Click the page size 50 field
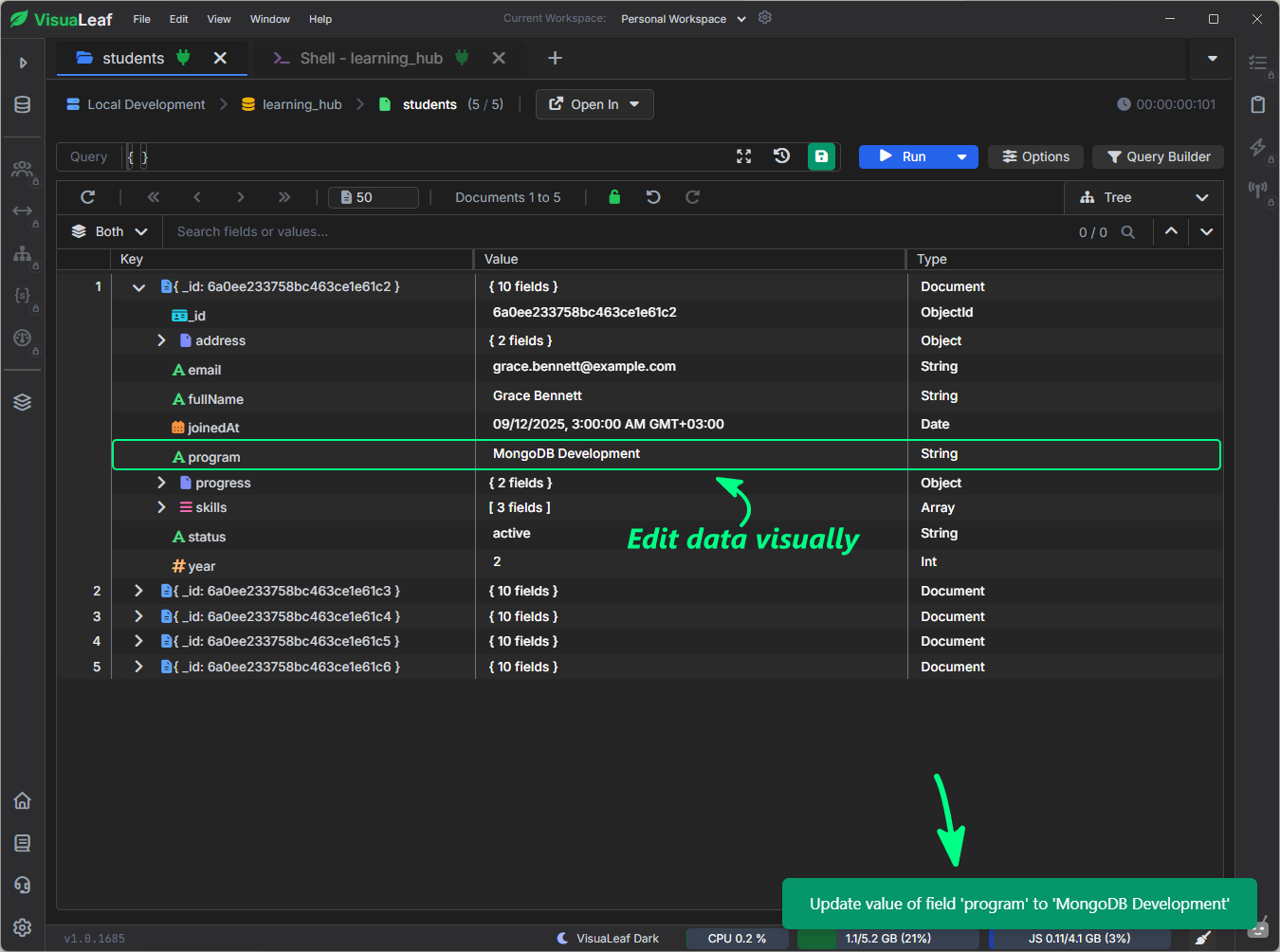 tap(374, 197)
